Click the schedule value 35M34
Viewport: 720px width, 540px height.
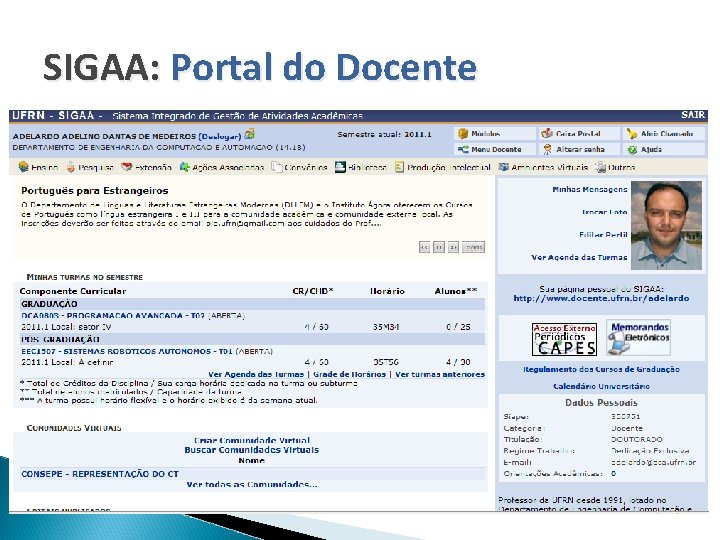click(386, 327)
